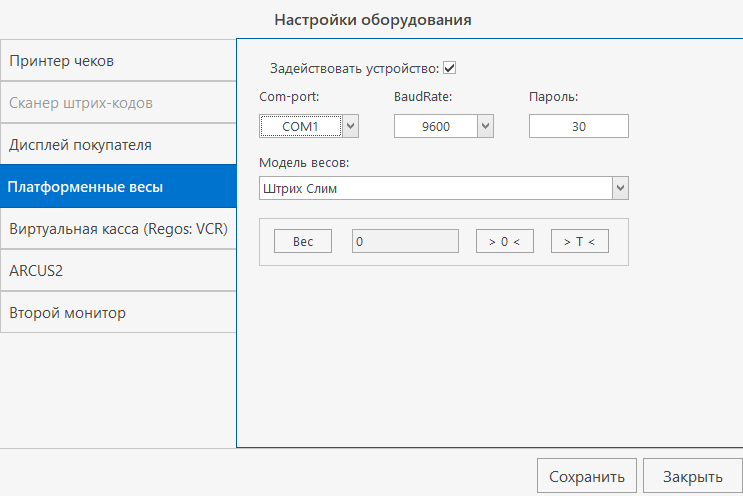
Task: Switch to Дисплей покупателя tab
Action: [x=117, y=145]
